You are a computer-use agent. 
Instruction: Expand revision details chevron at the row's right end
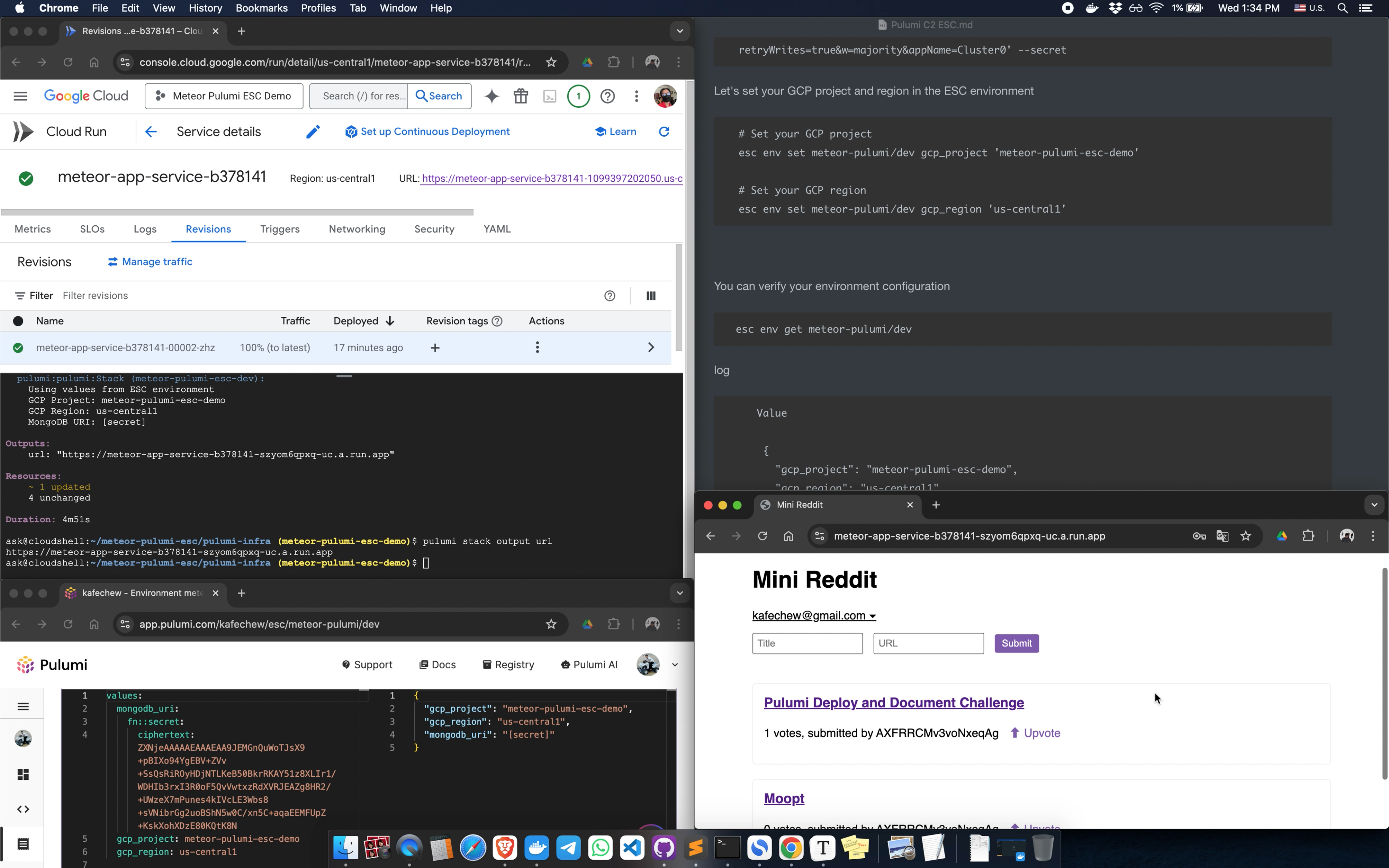click(x=651, y=348)
